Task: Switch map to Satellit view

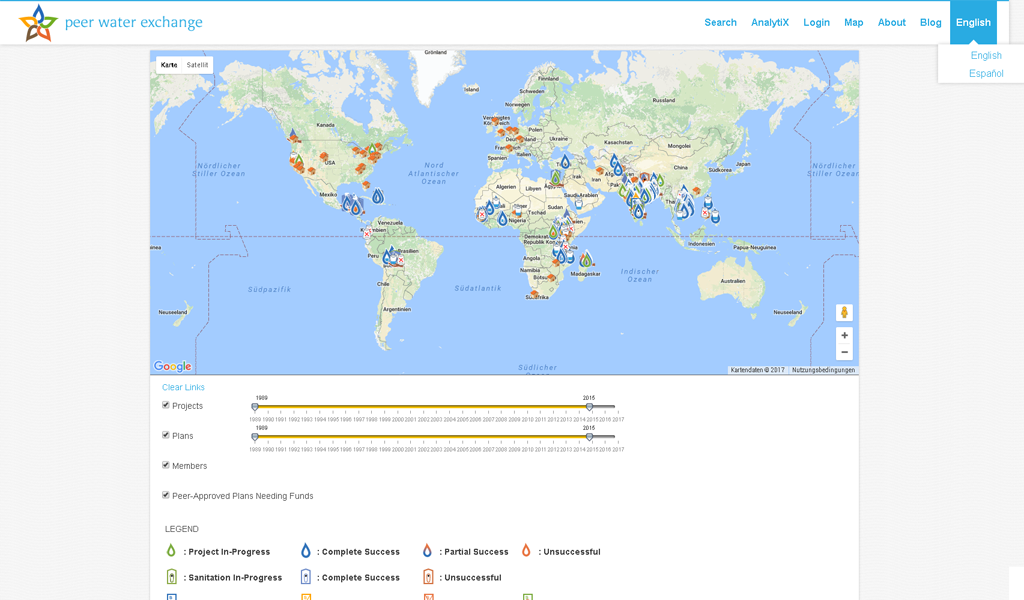Action: pos(197,65)
